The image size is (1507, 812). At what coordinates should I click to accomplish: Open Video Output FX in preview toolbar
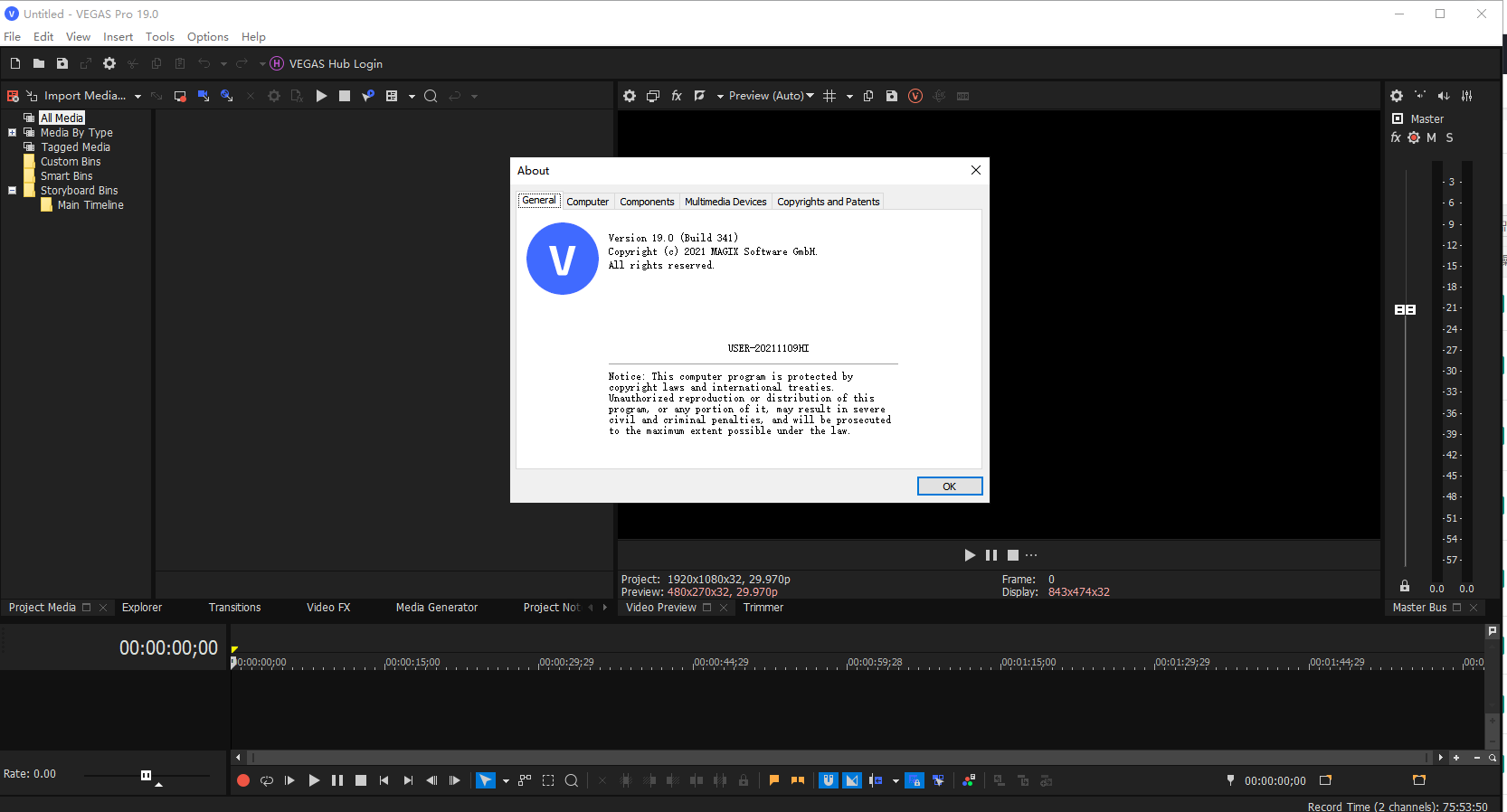tap(677, 96)
